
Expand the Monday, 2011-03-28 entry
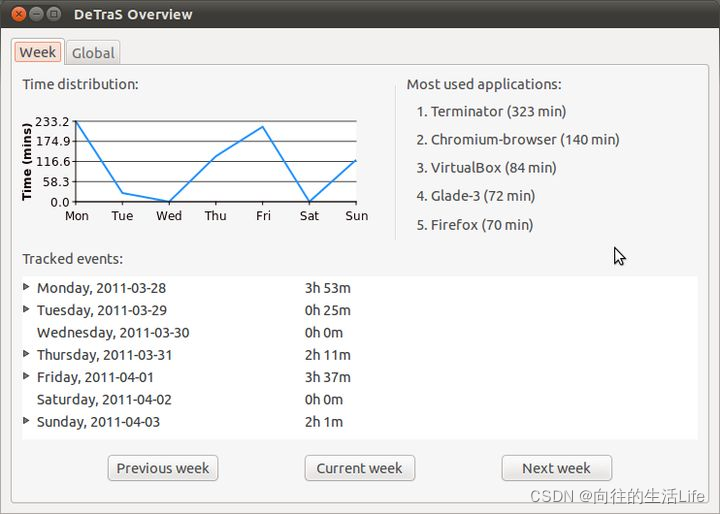click(26, 287)
